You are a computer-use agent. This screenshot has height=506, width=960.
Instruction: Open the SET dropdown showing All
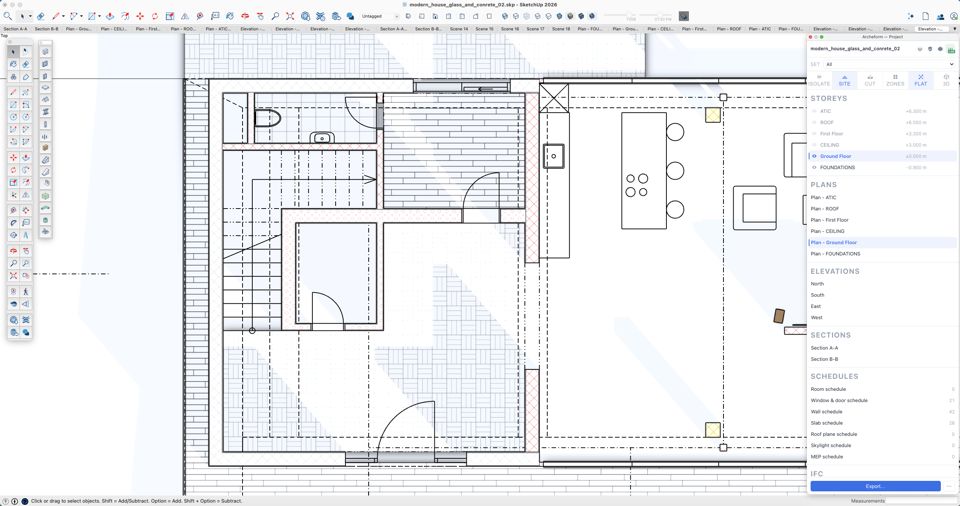click(x=890, y=64)
